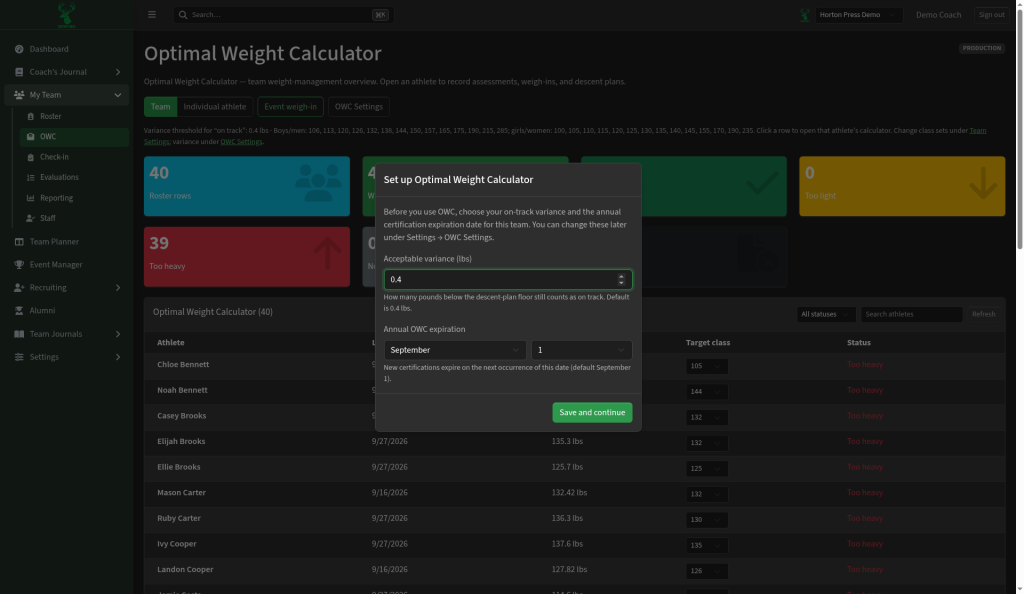Viewport: 1024px width, 594px height.
Task: Click the Staff person icon
Action: [x=31, y=218]
